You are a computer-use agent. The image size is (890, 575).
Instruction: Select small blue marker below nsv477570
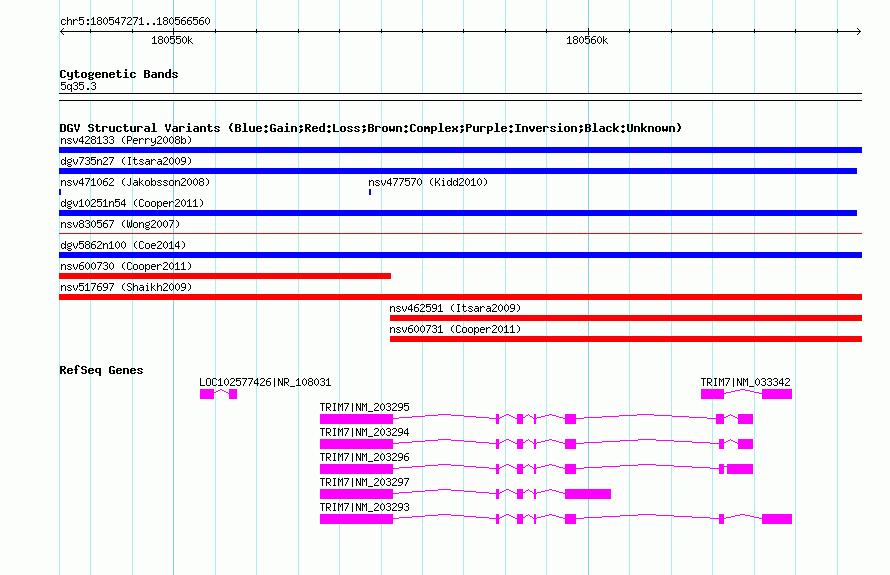tap(370, 192)
